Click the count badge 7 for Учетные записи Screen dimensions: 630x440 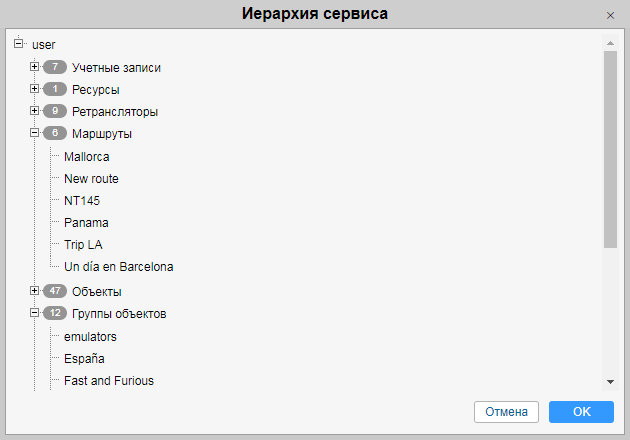(54, 67)
